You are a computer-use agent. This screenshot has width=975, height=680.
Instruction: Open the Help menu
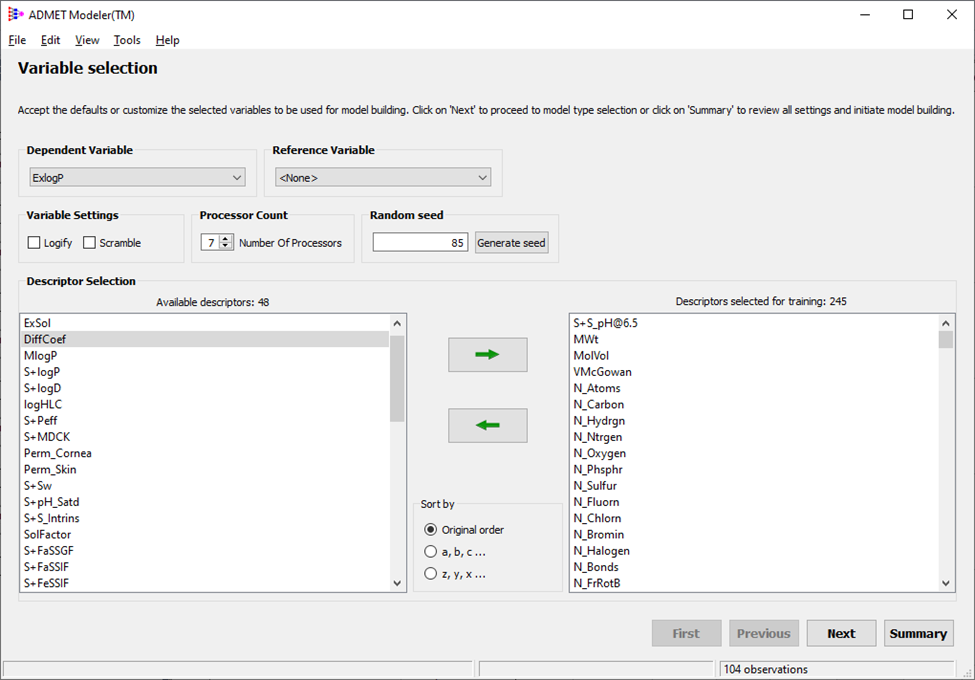coord(167,40)
